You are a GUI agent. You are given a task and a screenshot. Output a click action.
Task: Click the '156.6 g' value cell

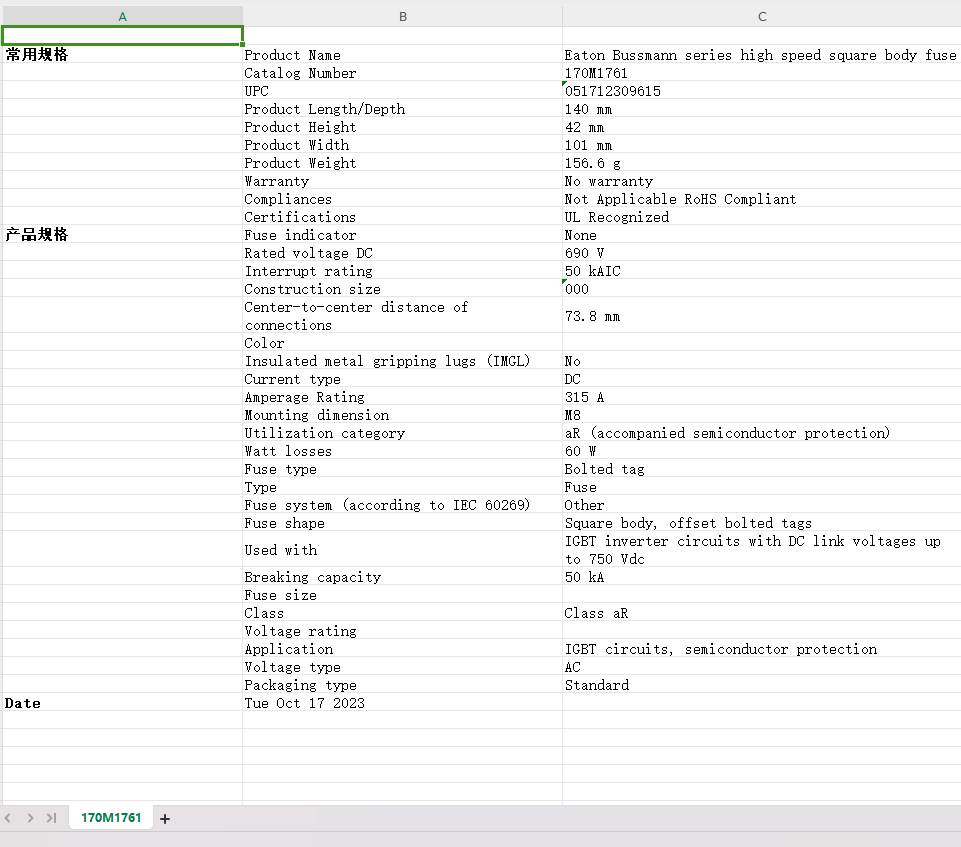click(762, 163)
